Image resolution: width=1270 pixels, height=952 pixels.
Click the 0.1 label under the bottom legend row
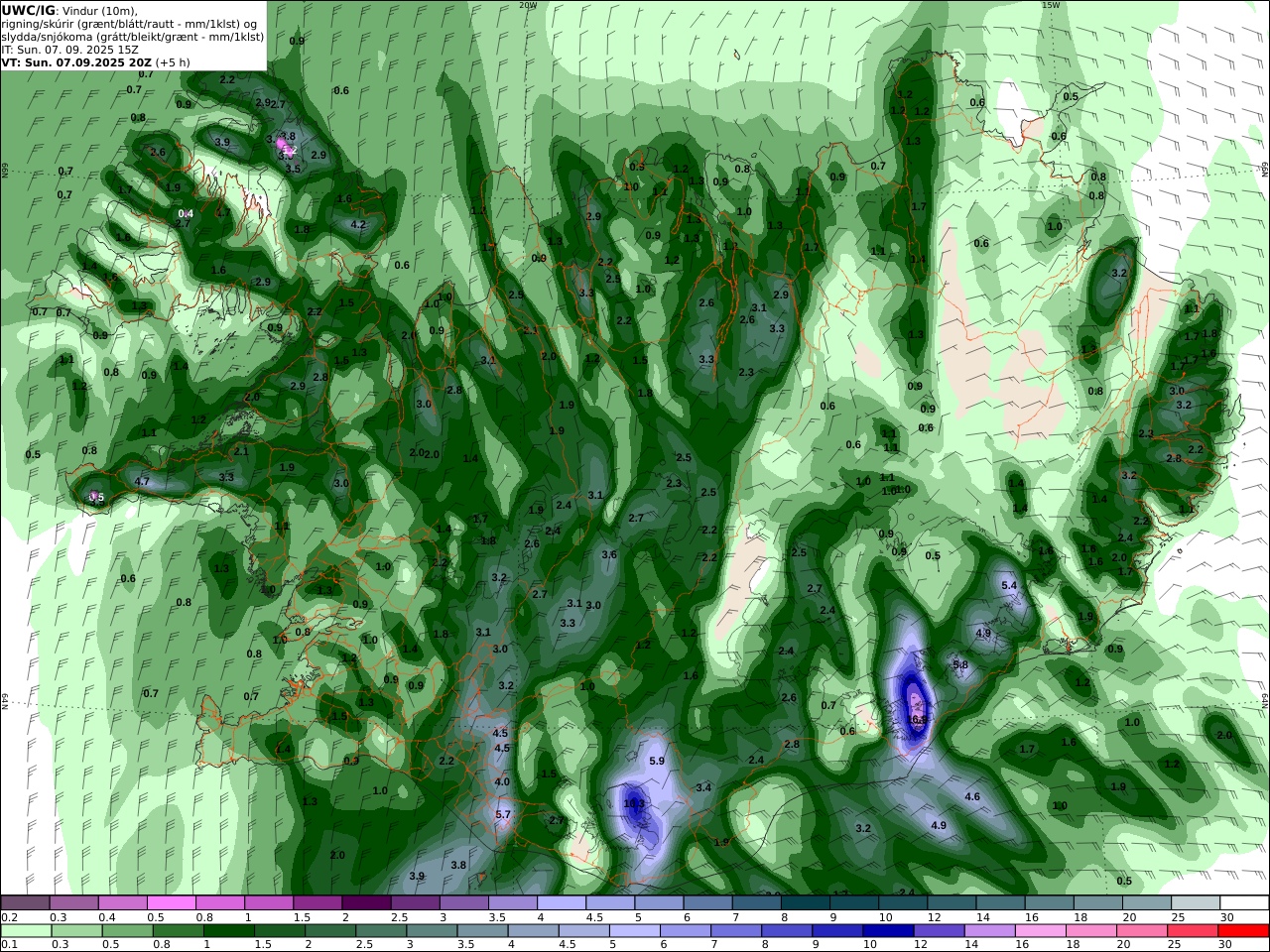point(9,944)
